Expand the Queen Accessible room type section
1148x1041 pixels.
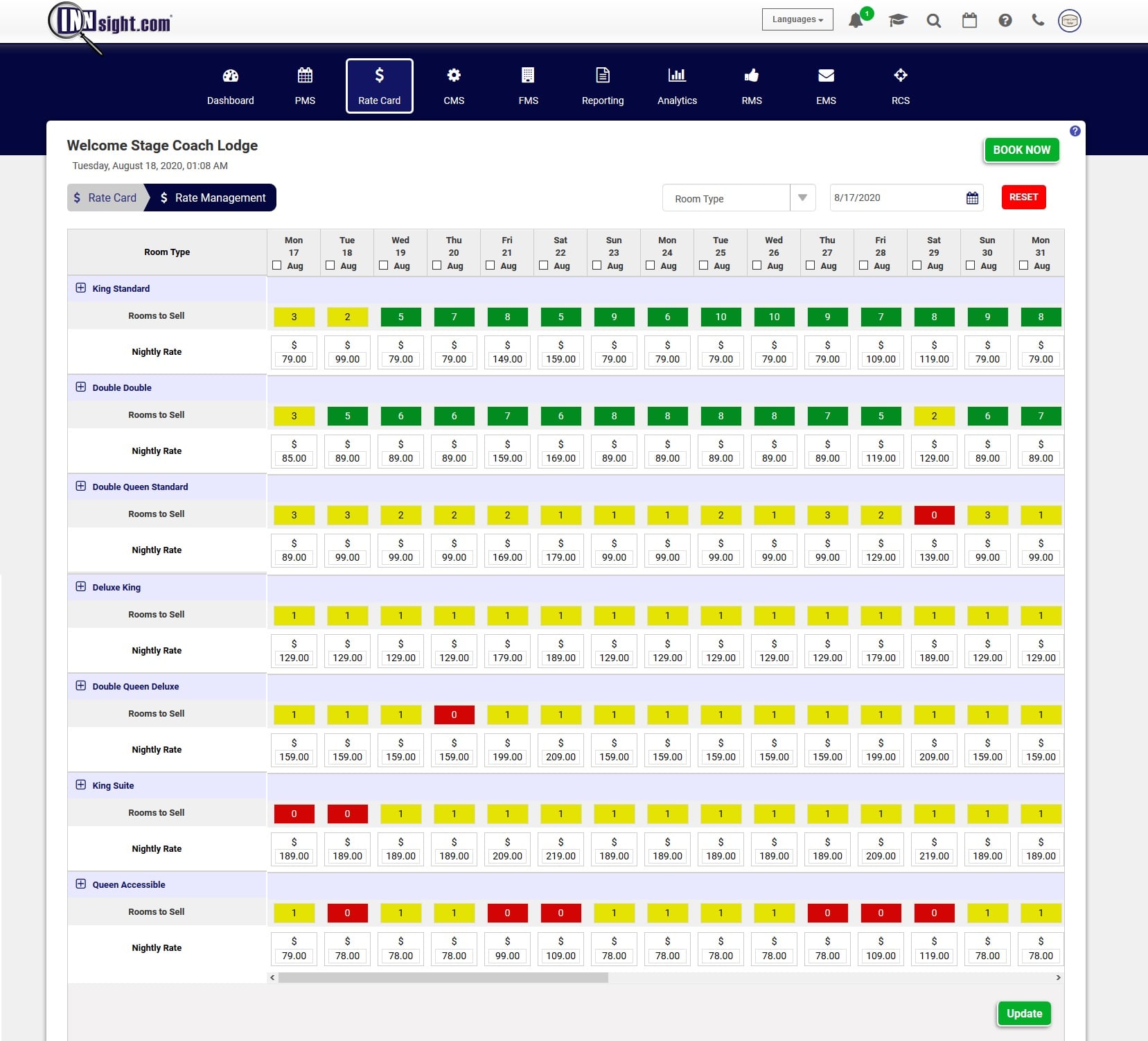tap(81, 884)
